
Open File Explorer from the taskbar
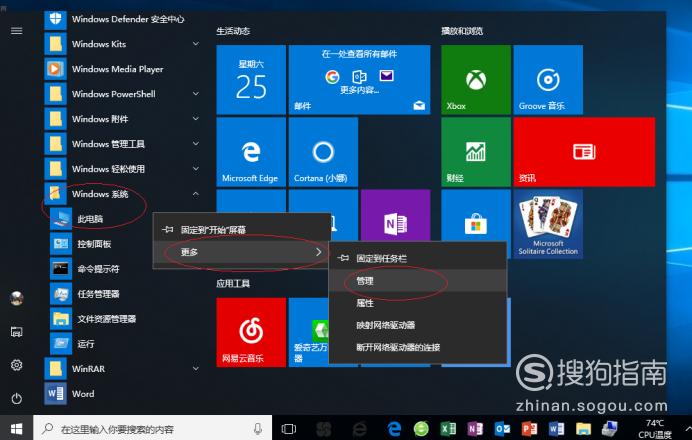583,429
